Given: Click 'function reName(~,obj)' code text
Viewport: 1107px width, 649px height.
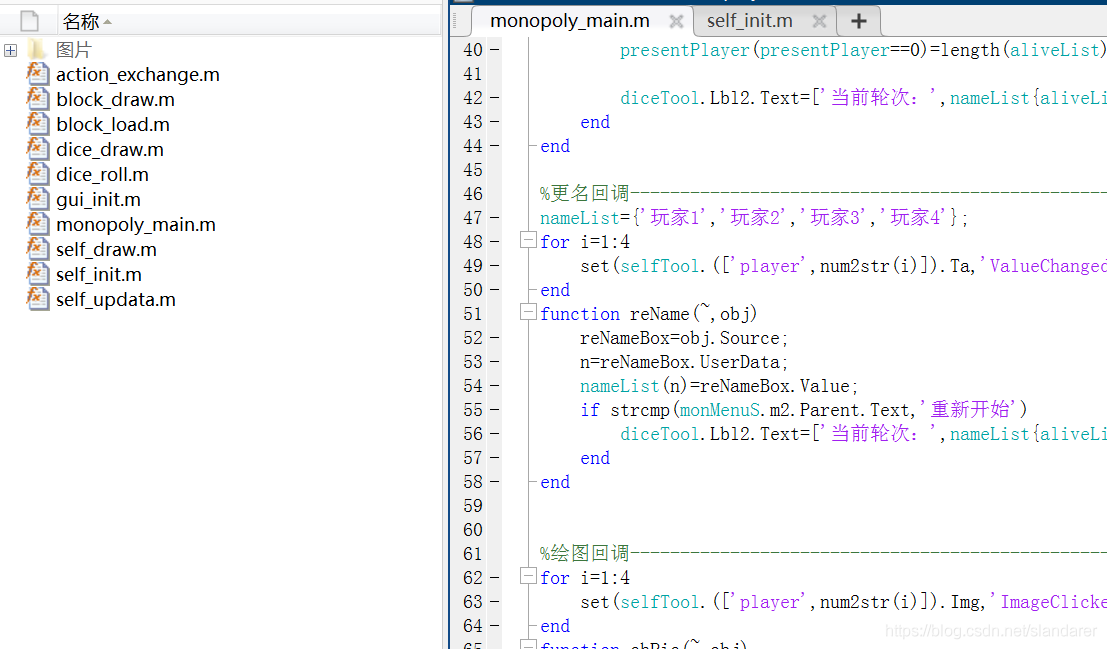Looking at the screenshot, I should [x=648, y=314].
